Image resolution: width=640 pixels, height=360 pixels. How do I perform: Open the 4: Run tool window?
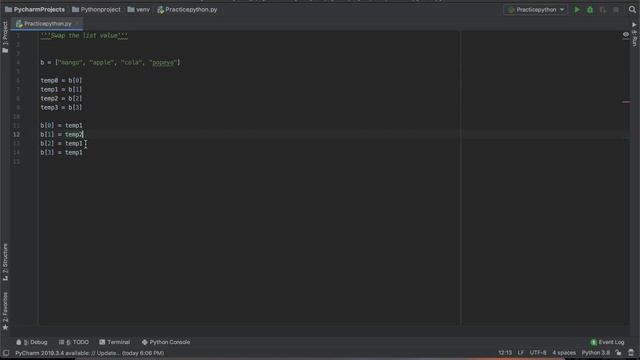634,34
